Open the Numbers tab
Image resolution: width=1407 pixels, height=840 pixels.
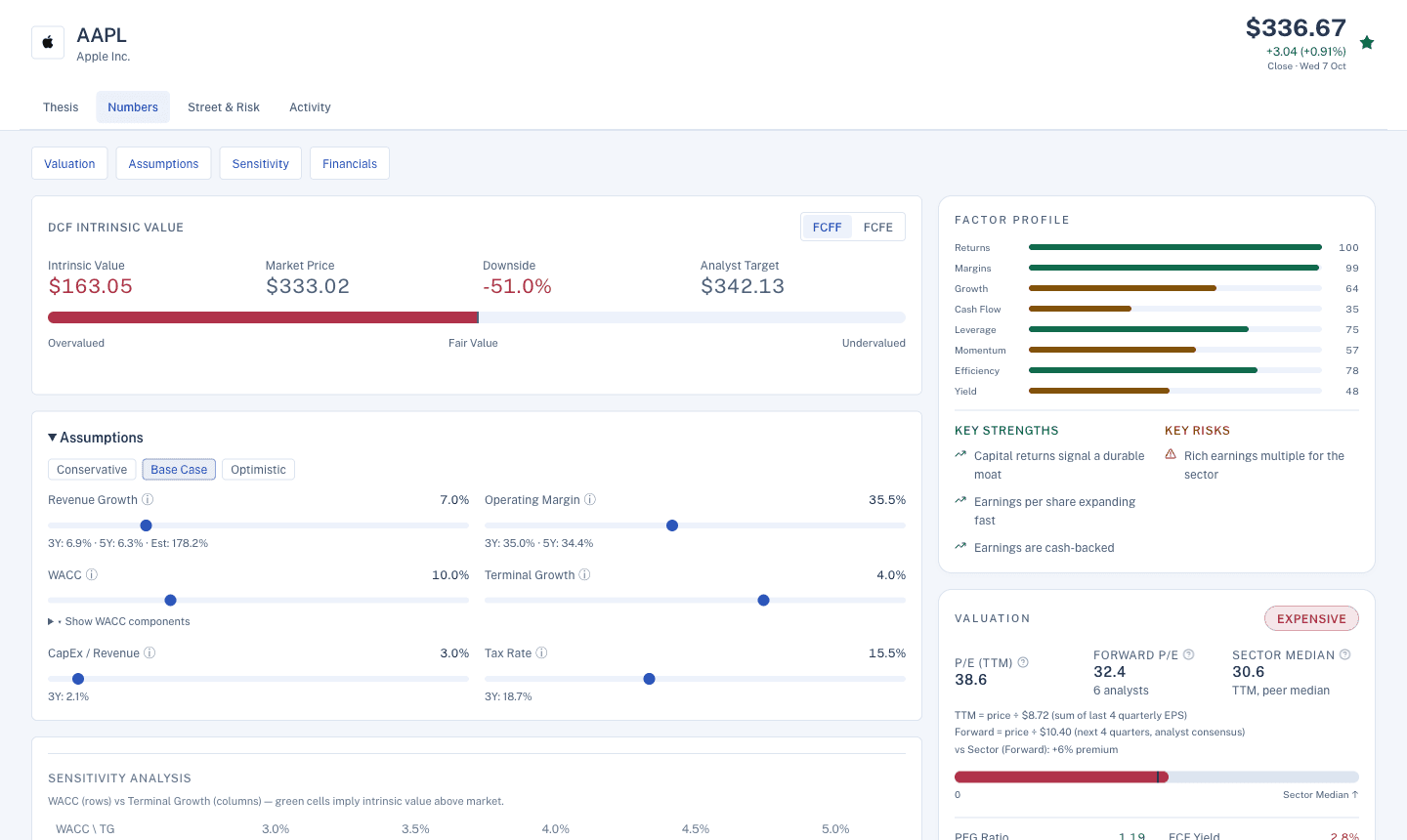[x=133, y=107]
